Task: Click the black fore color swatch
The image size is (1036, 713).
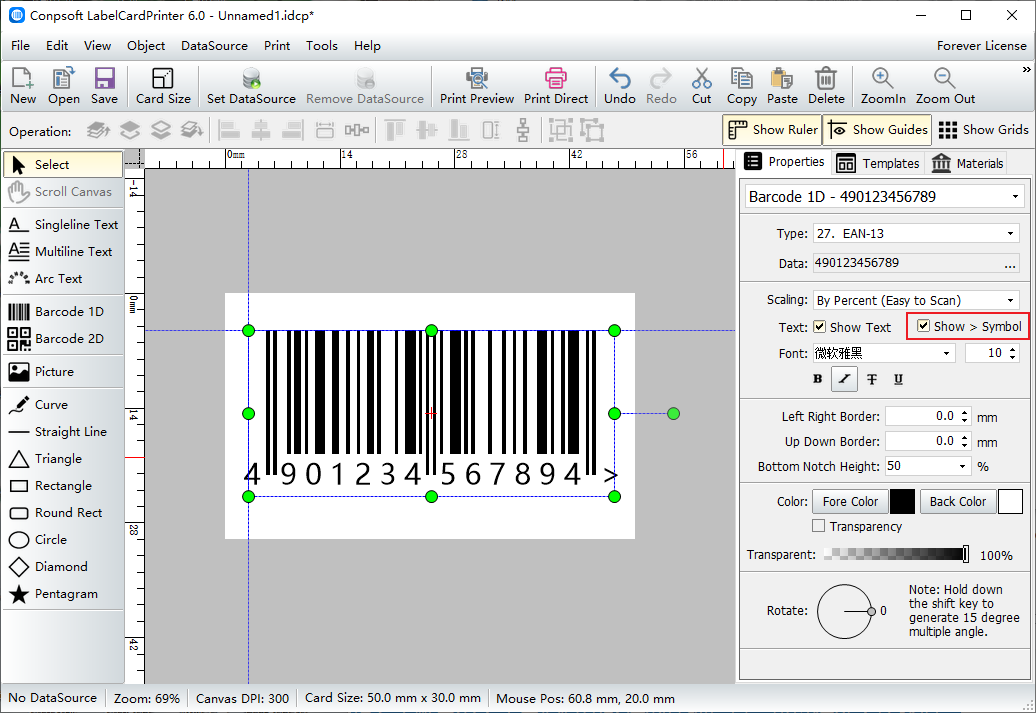Action: pyautogui.click(x=902, y=502)
